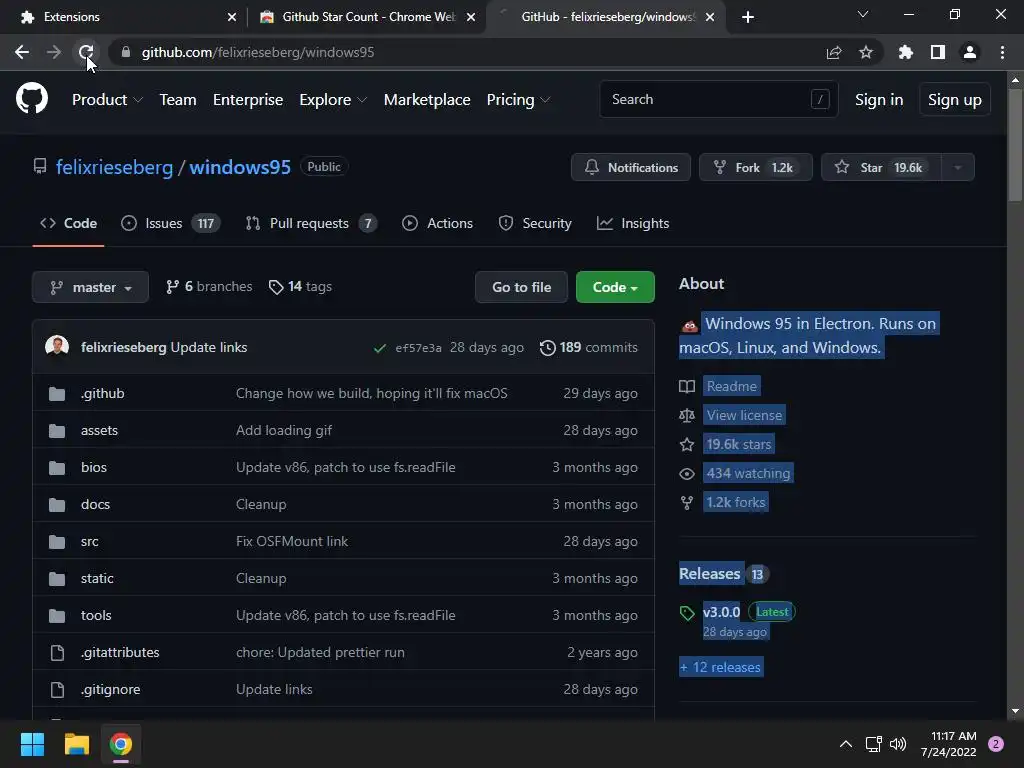Click the .gitignore file icon

(57, 690)
